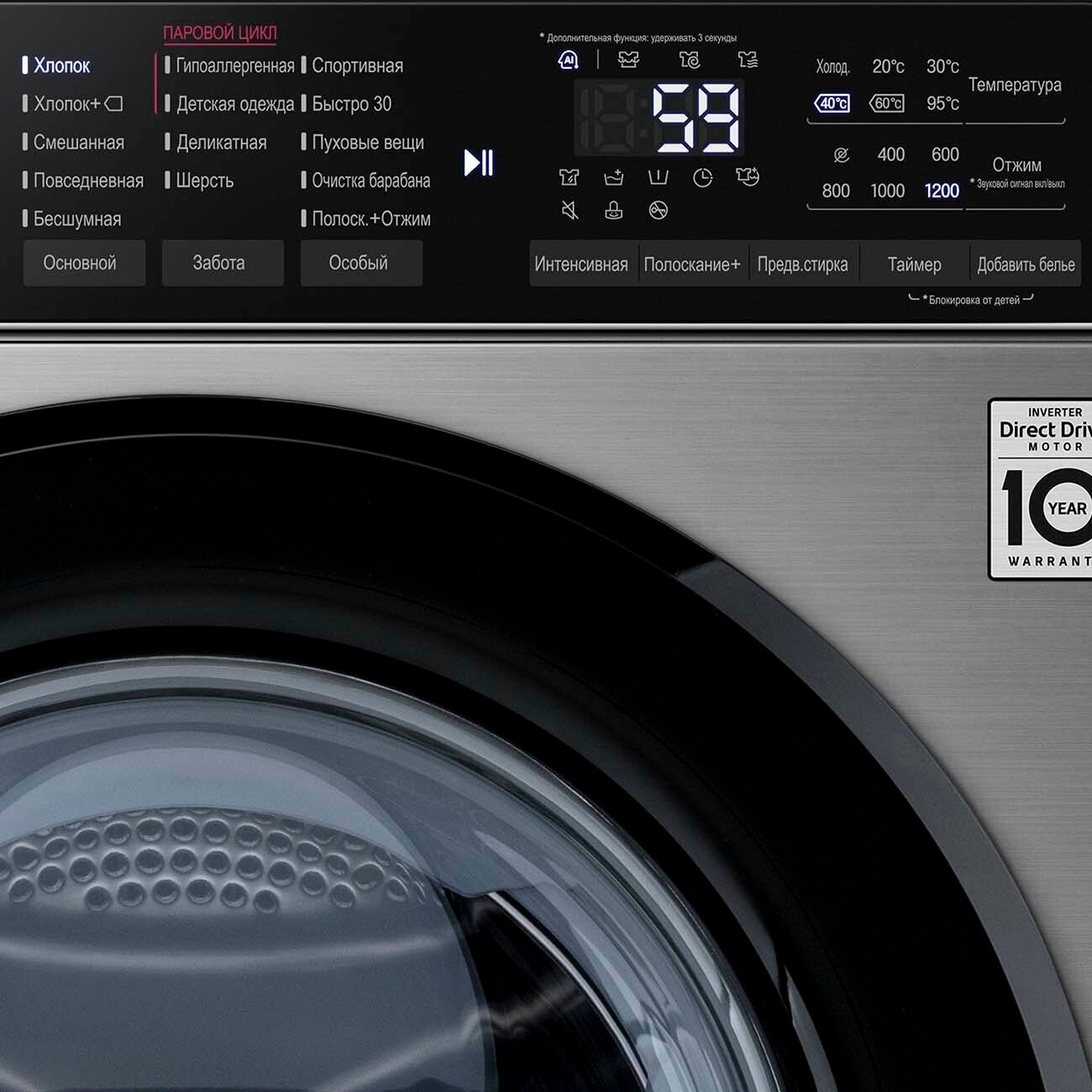Screen dimensions: 1092x1092
Task: Tap the rinse stage shirt with waves icon
Action: point(748,60)
